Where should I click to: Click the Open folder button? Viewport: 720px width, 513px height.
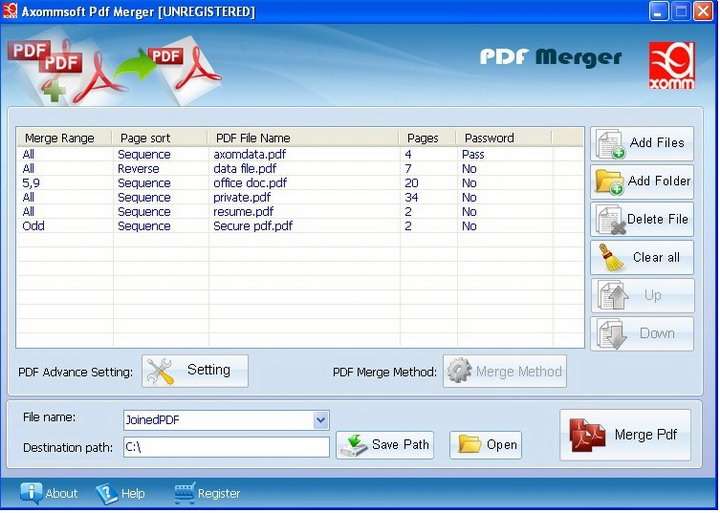(x=485, y=445)
